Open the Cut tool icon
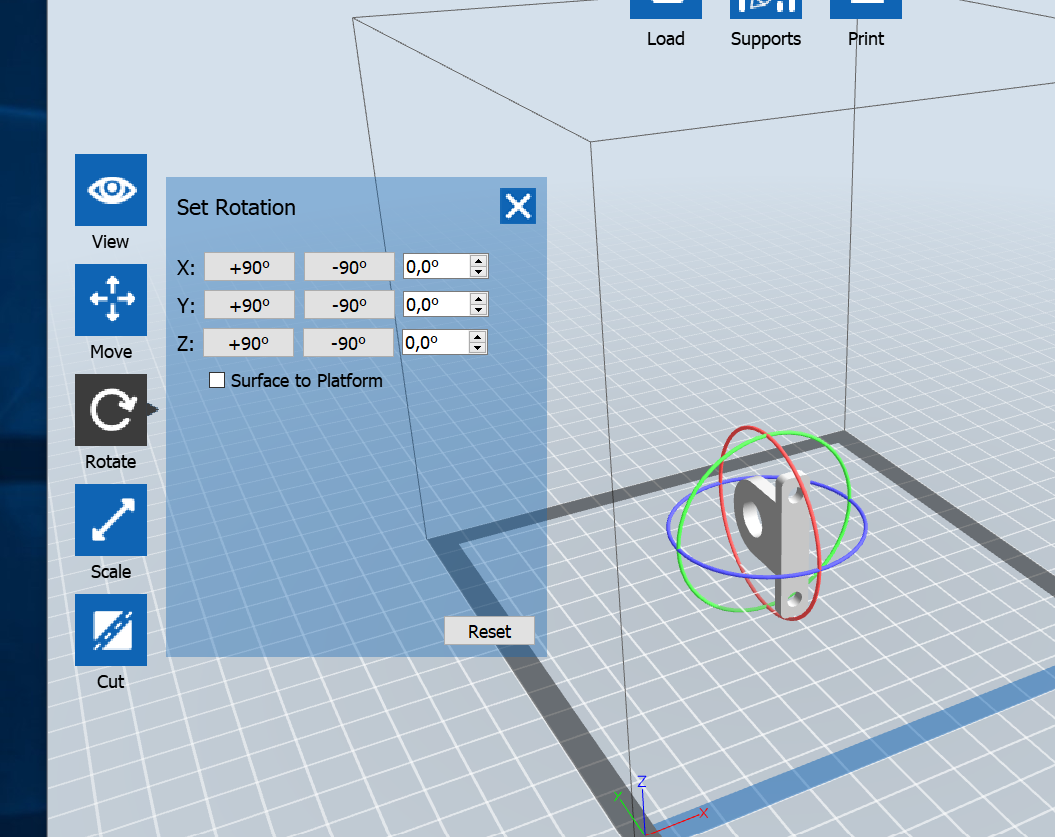1055x837 pixels. (111, 630)
